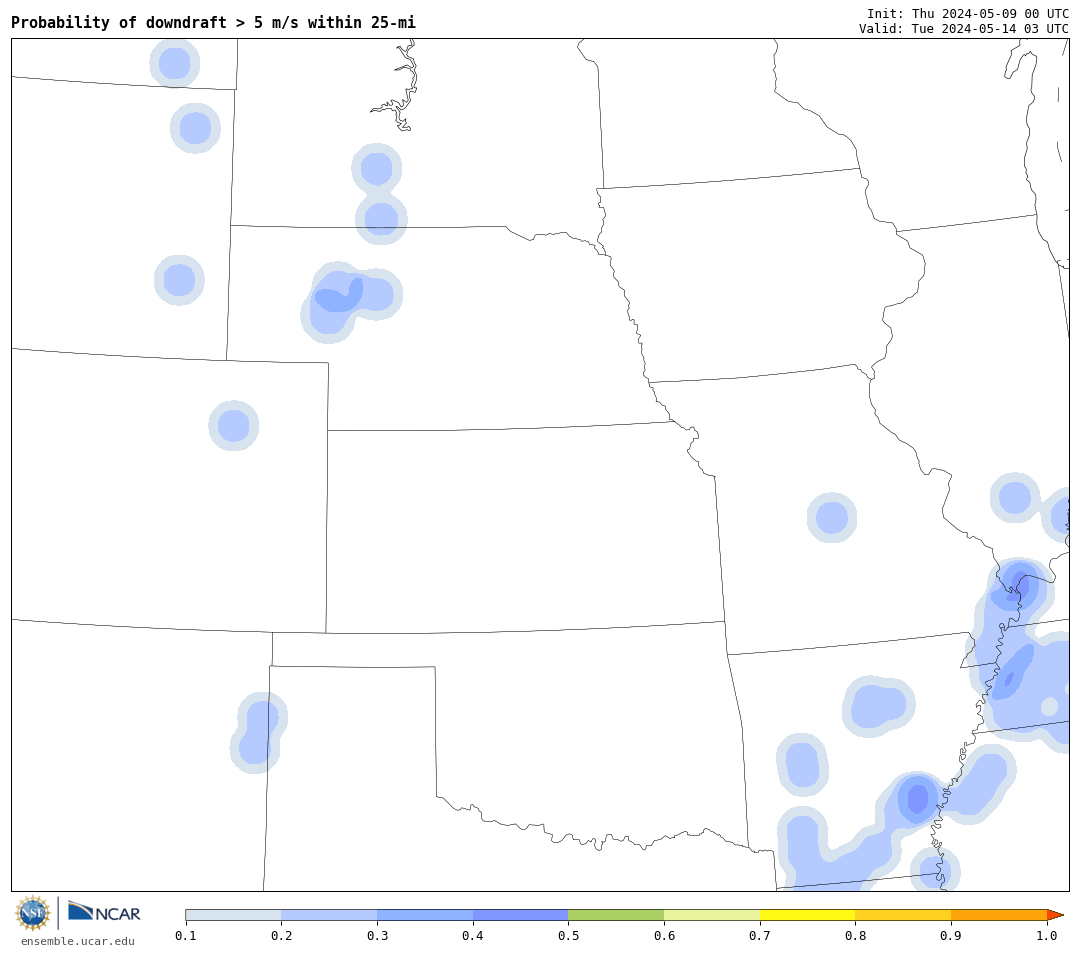Click the colorbar label 0.9
The width and height of the screenshot is (1080, 954).
coord(951,935)
